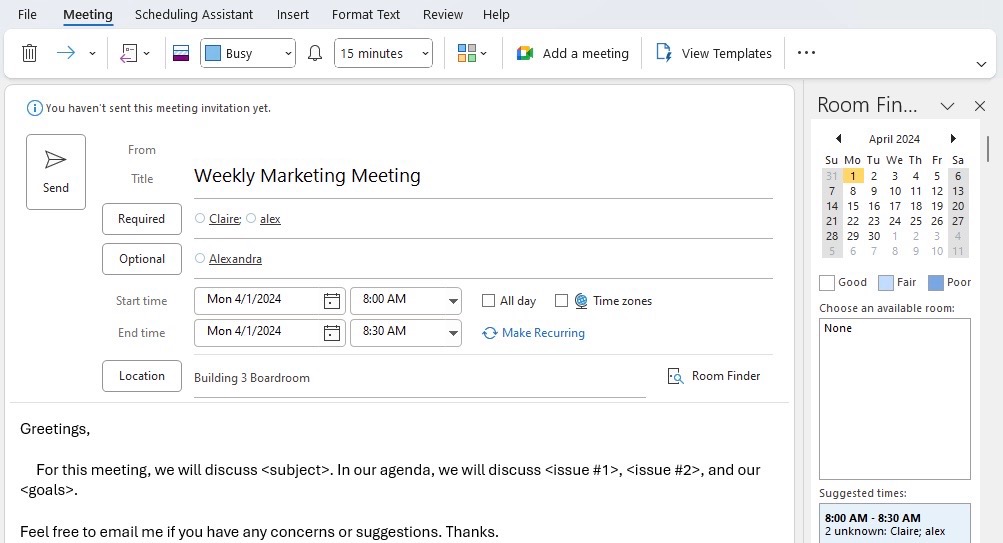This screenshot has width=1003, height=543.
Task: Switch to the Meeting tab
Action: (x=88, y=14)
